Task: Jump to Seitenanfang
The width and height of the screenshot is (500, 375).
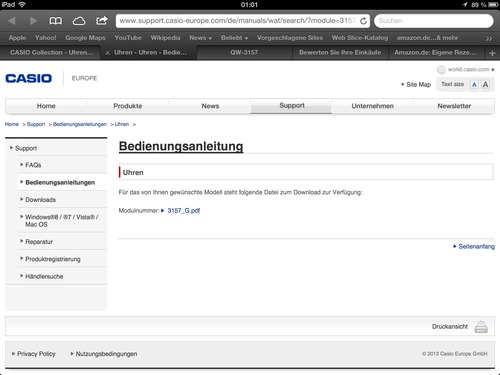Action: tap(476, 247)
